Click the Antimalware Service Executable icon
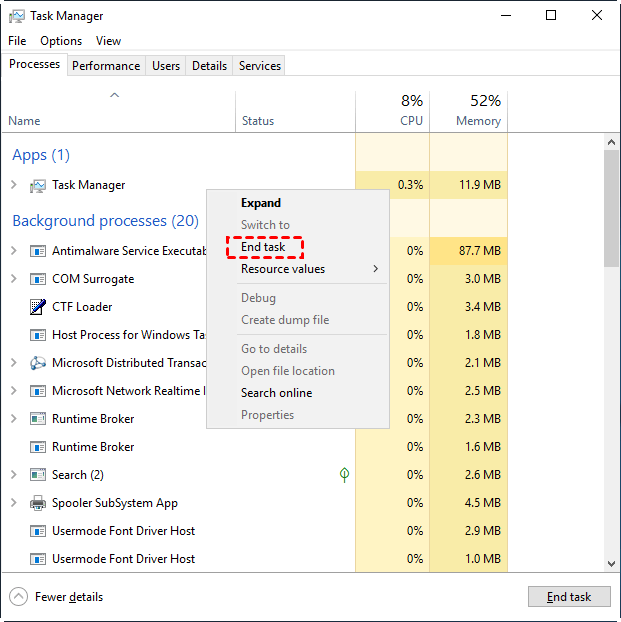This screenshot has height=622, width=621. click(x=38, y=251)
